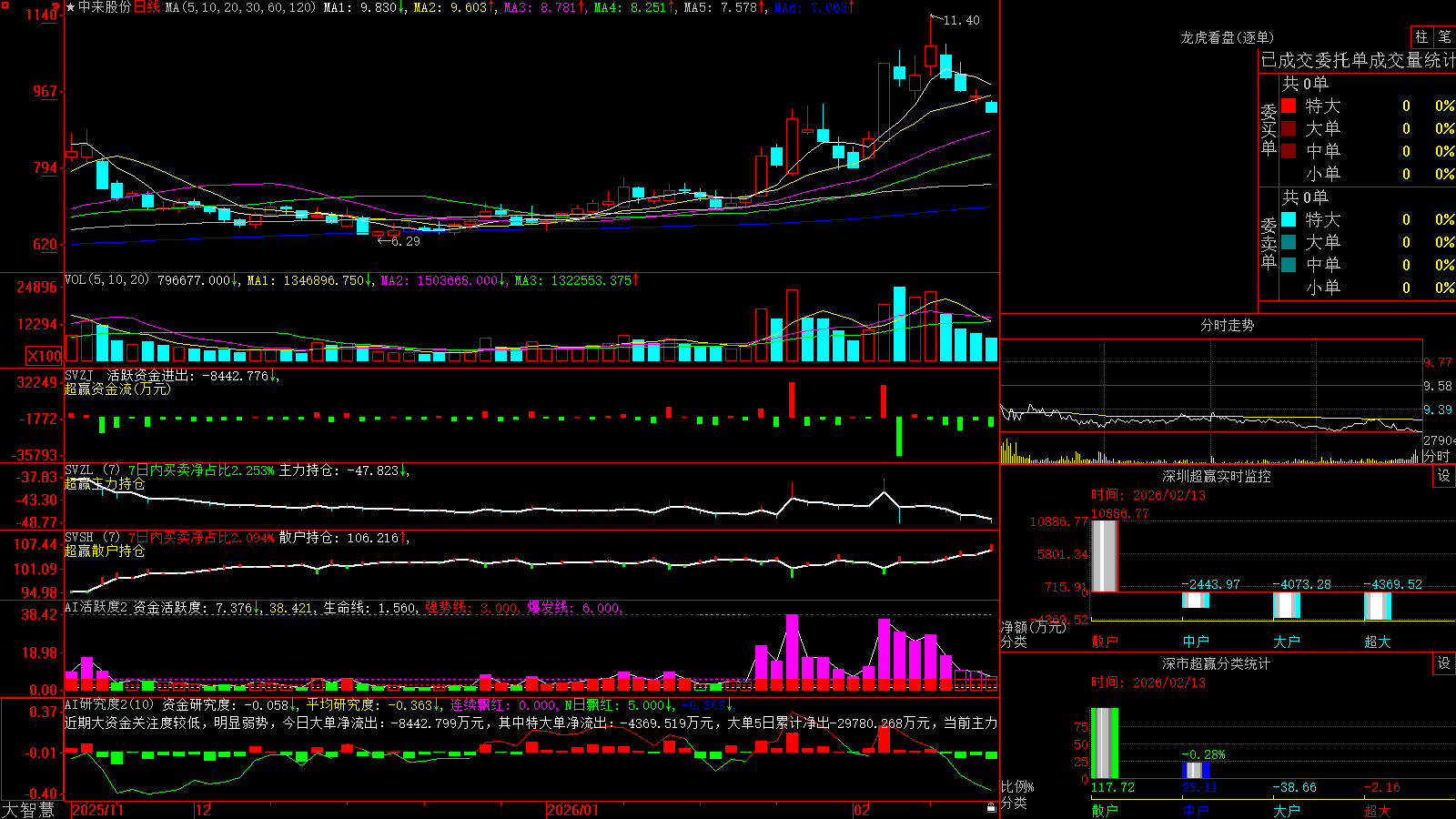
Task: Click the cyan 特大 sell-order swatch
Action: (1289, 219)
